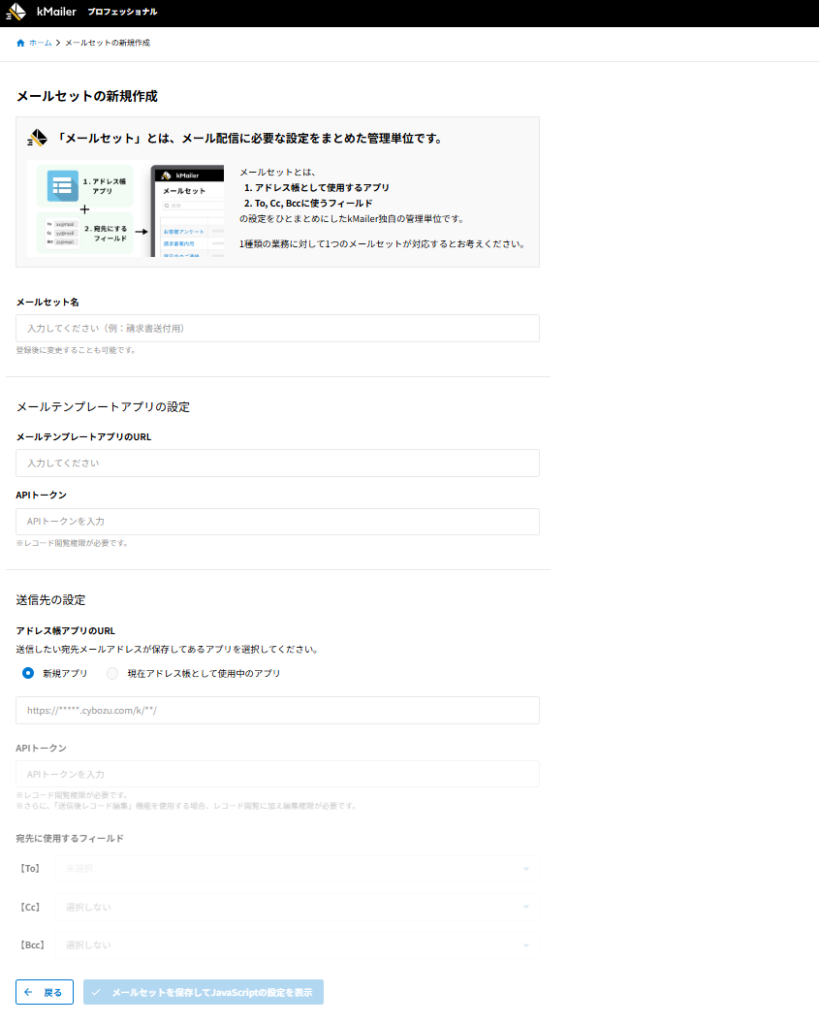819x1024 pixels.
Task: Click the template app APIトークン field
Action: click(277, 521)
